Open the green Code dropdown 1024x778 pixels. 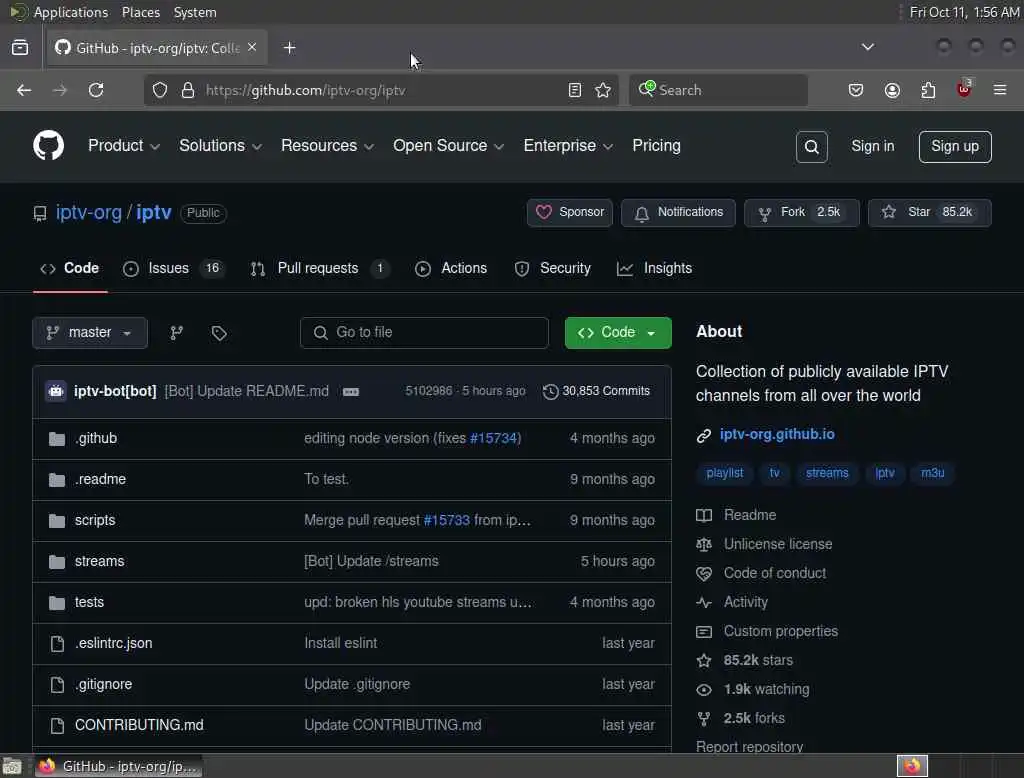[x=618, y=333]
